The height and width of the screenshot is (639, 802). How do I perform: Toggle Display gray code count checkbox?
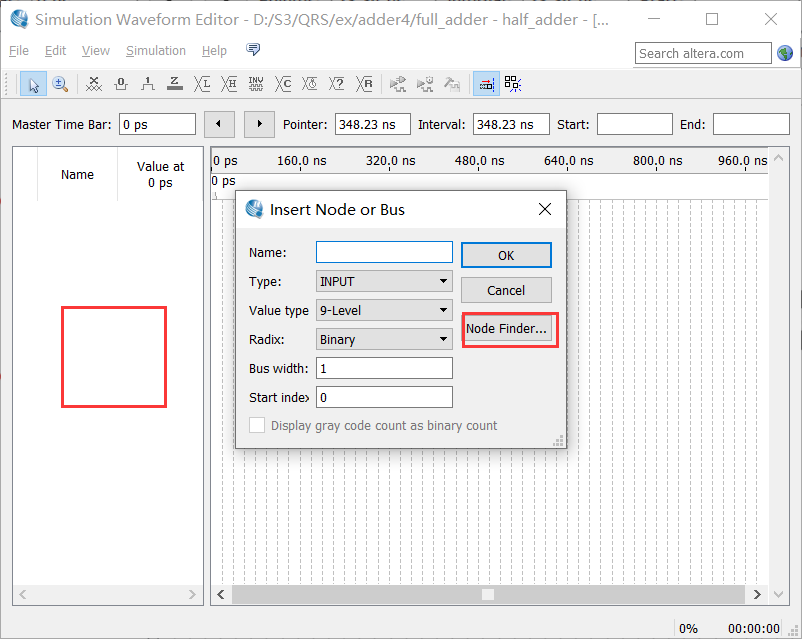[257, 425]
